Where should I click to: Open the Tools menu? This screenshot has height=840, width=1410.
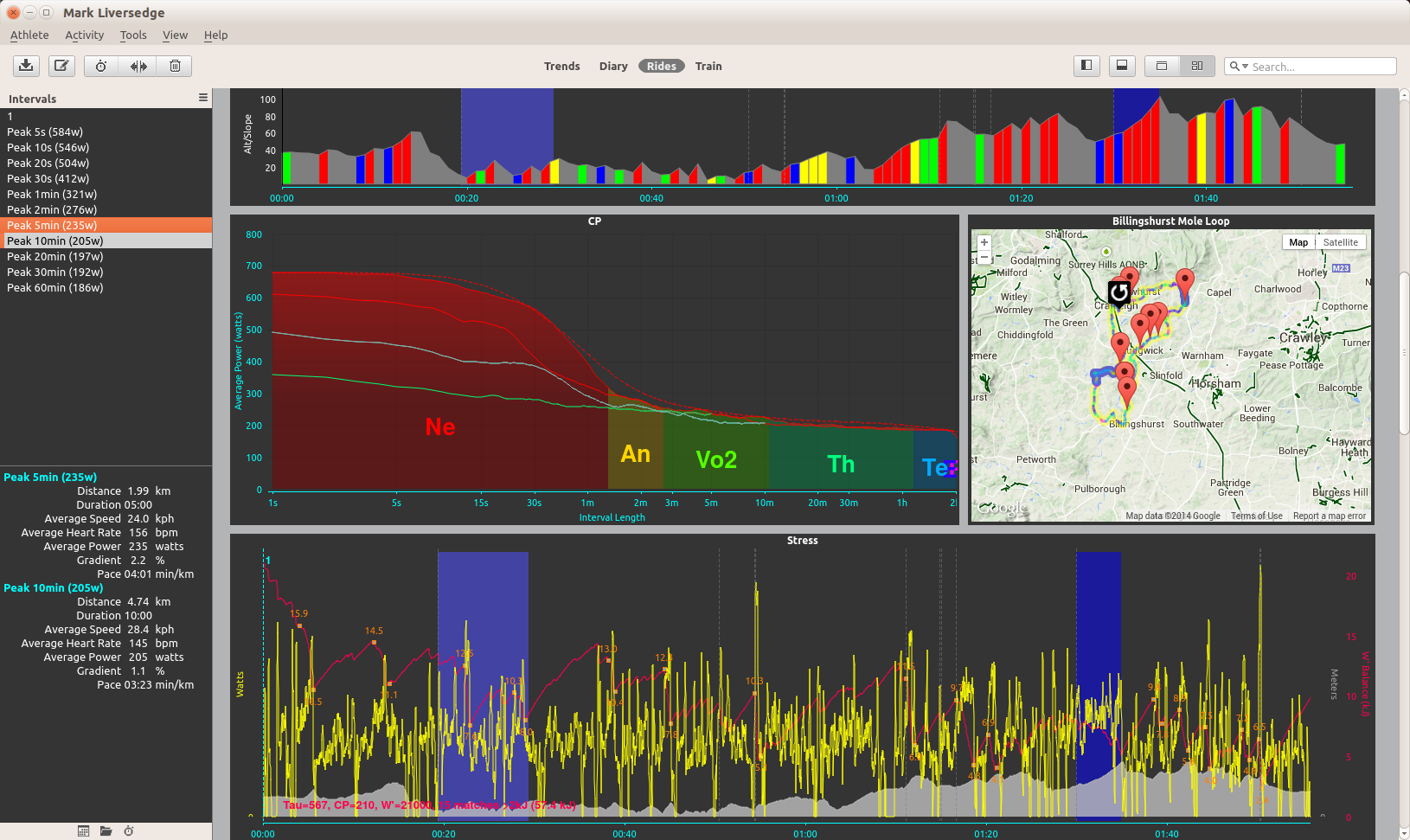pyautogui.click(x=133, y=35)
